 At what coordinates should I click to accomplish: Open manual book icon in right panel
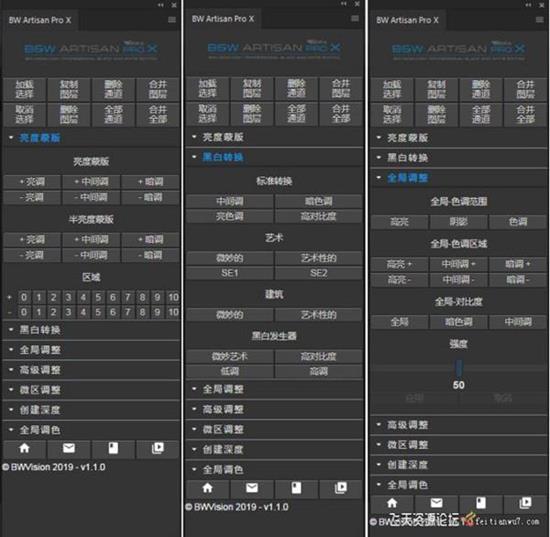click(x=481, y=503)
